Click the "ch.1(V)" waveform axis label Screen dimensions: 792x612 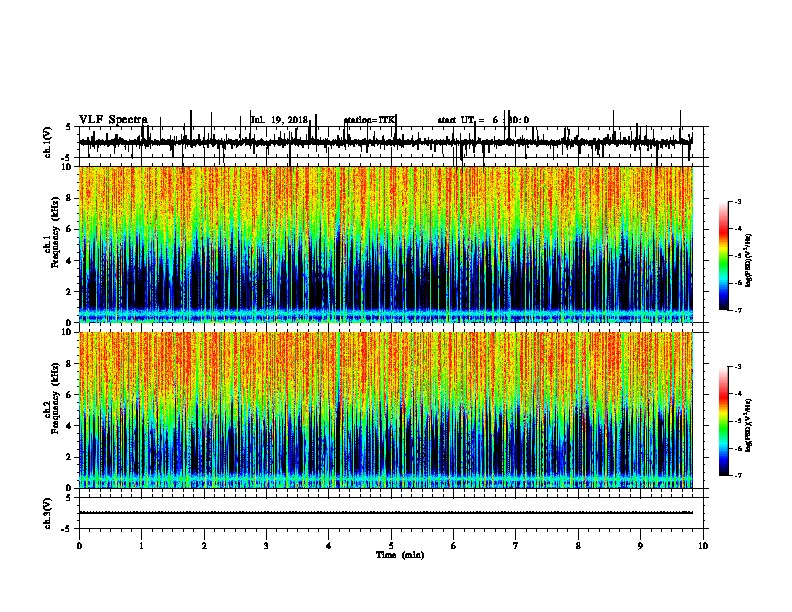pyautogui.click(x=48, y=142)
